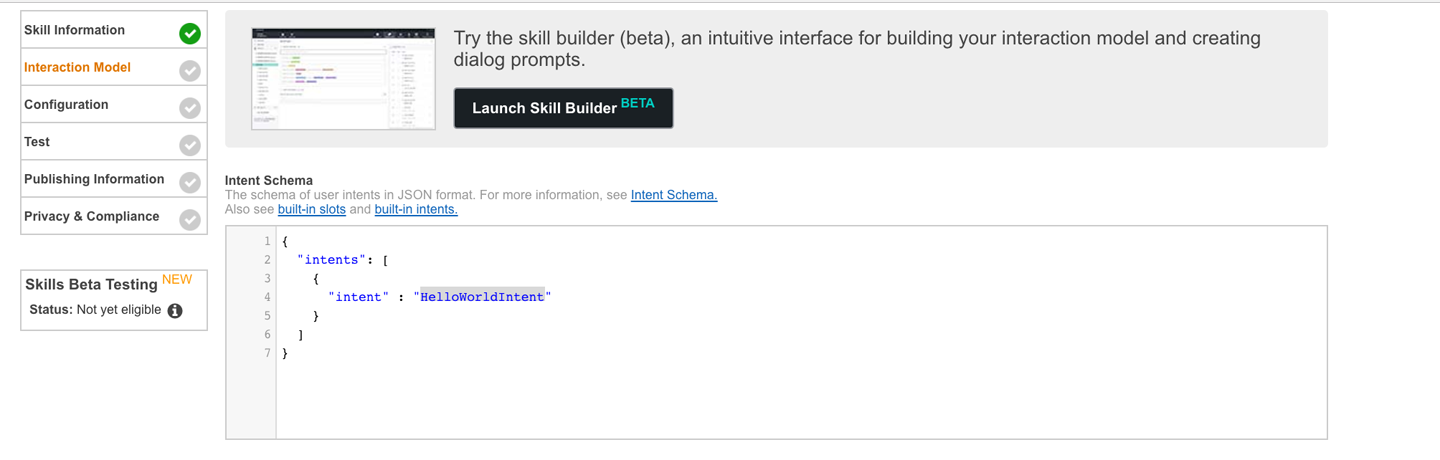Open the Publishing Information section

coord(94,179)
